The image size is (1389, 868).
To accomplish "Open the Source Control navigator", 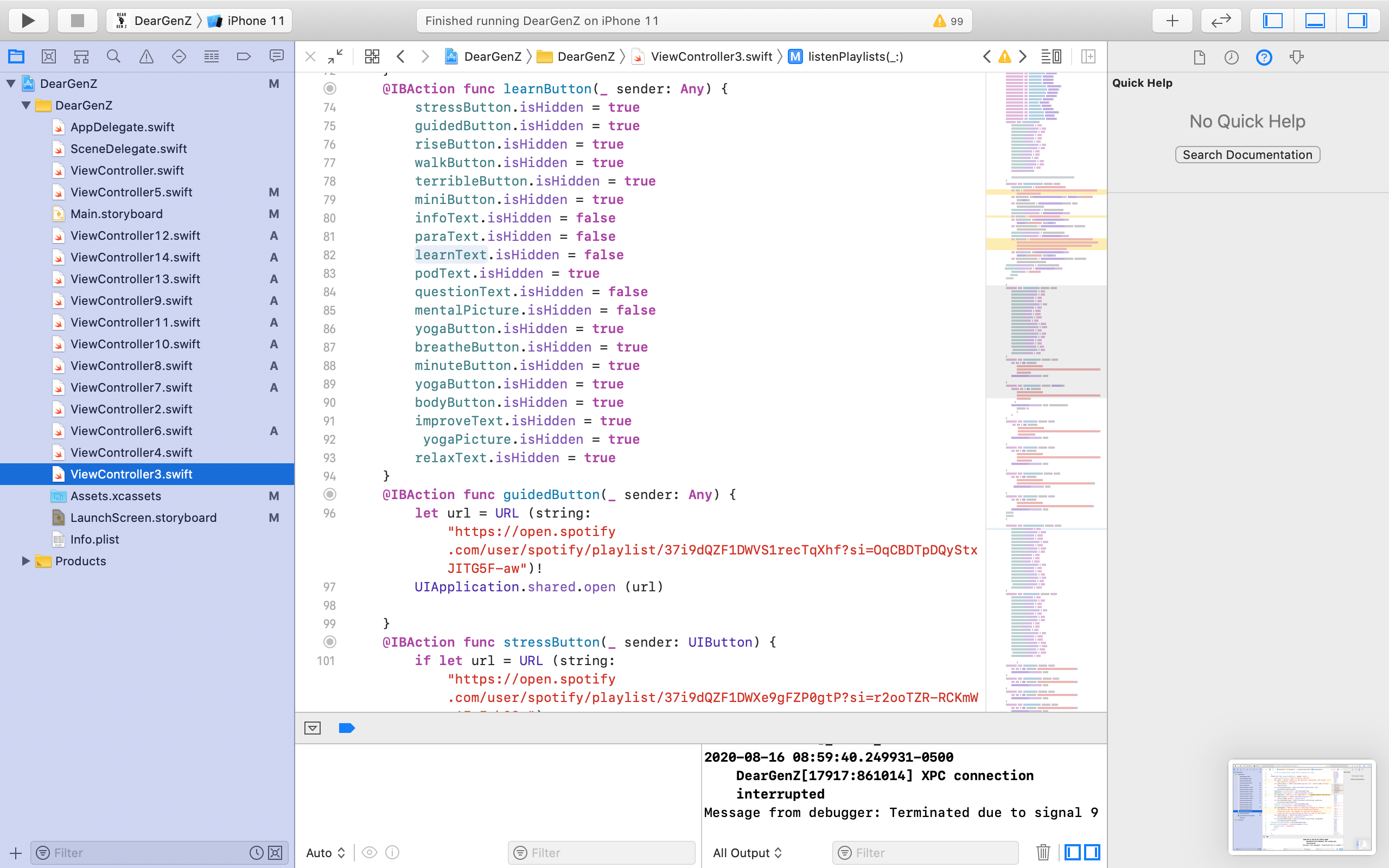I will [49, 56].
